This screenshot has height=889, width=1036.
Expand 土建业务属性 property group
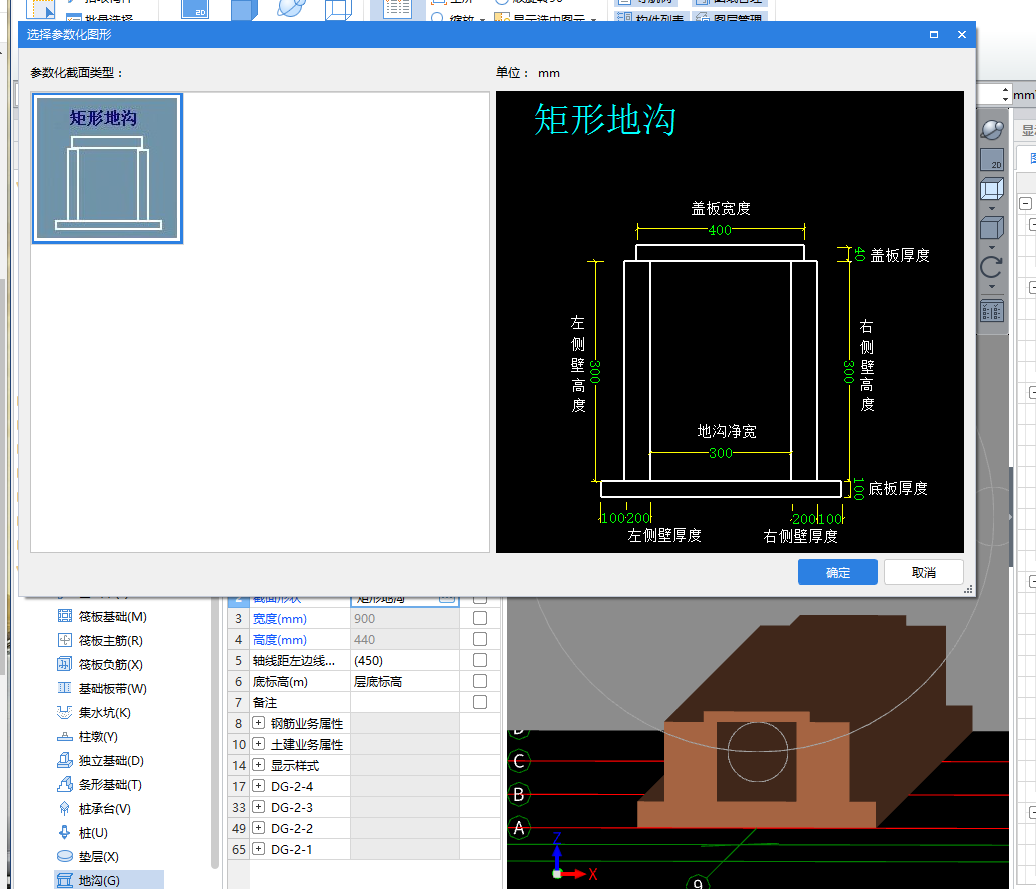[x=258, y=744]
